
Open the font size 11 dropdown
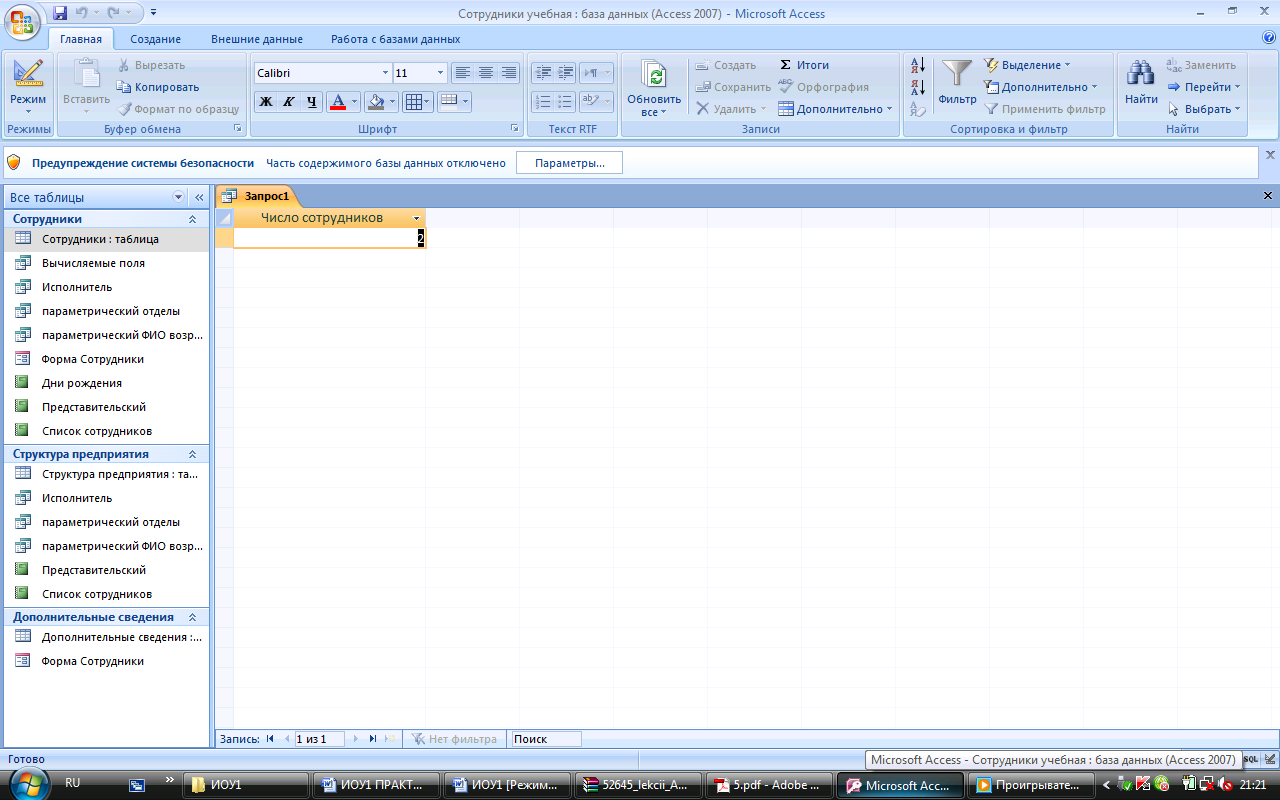click(x=441, y=73)
